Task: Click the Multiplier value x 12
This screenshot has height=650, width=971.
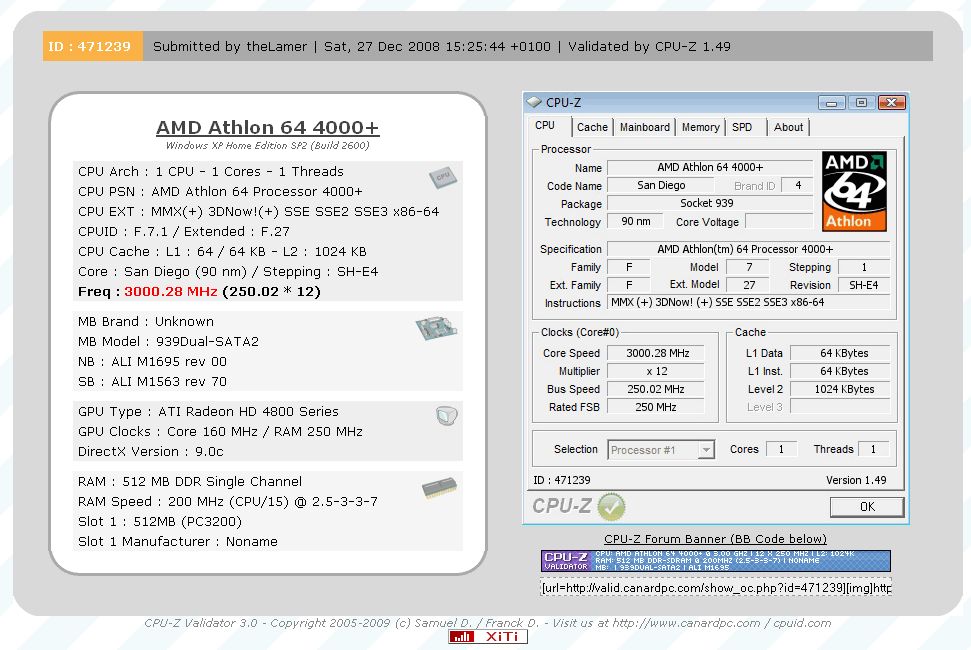Action: point(656,371)
